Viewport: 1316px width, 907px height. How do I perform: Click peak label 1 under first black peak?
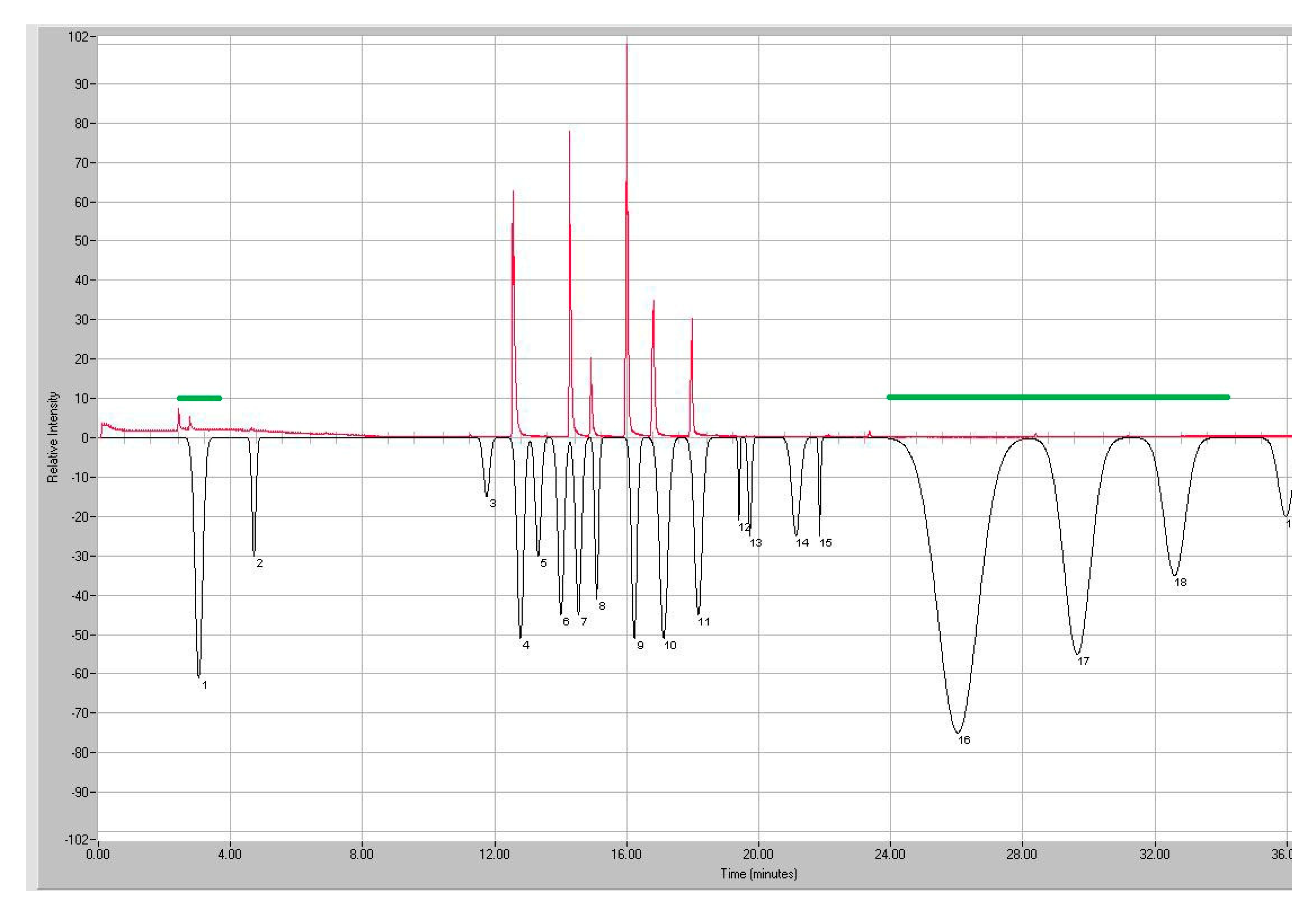tap(205, 685)
